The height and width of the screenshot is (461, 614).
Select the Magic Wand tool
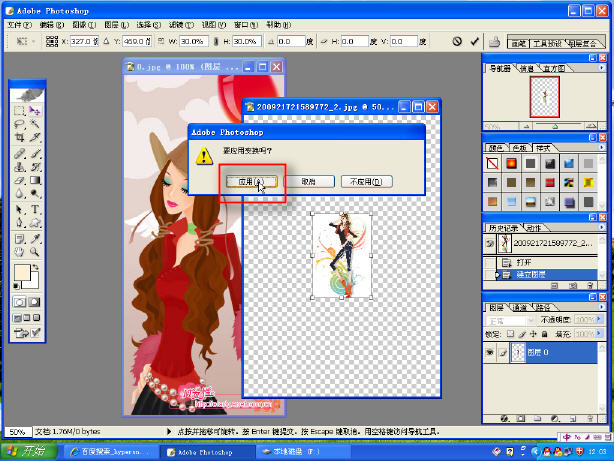pyautogui.click(x=34, y=125)
